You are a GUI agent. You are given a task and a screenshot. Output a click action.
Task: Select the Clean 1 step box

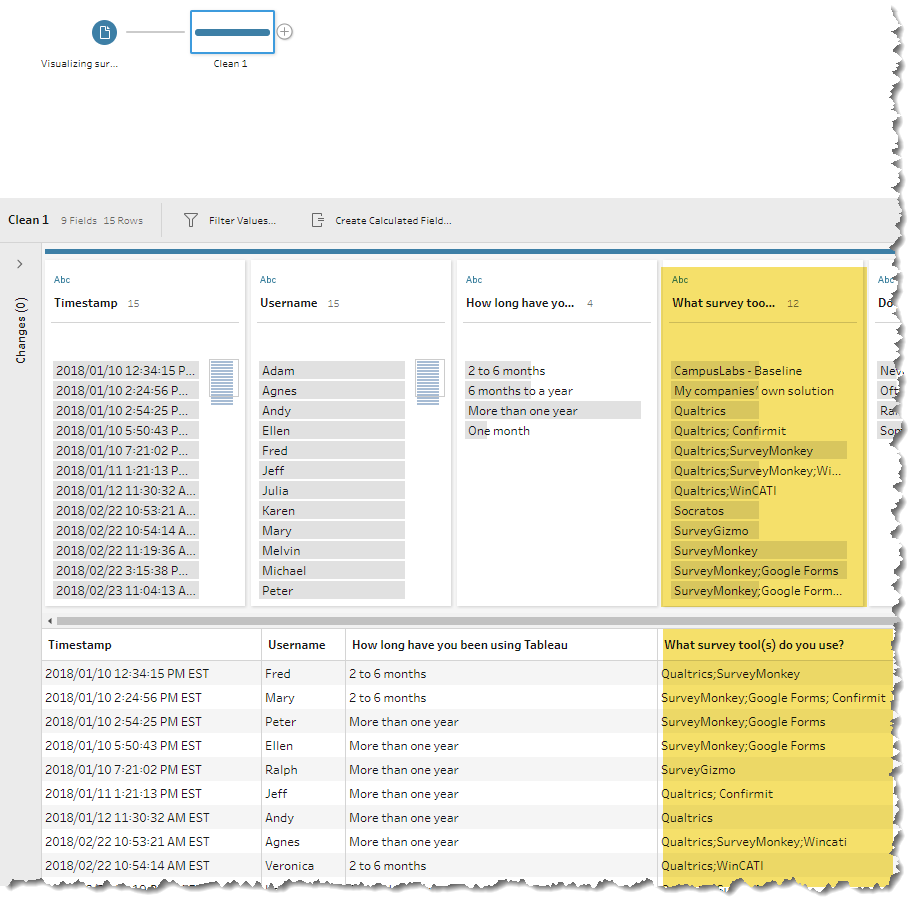point(232,32)
